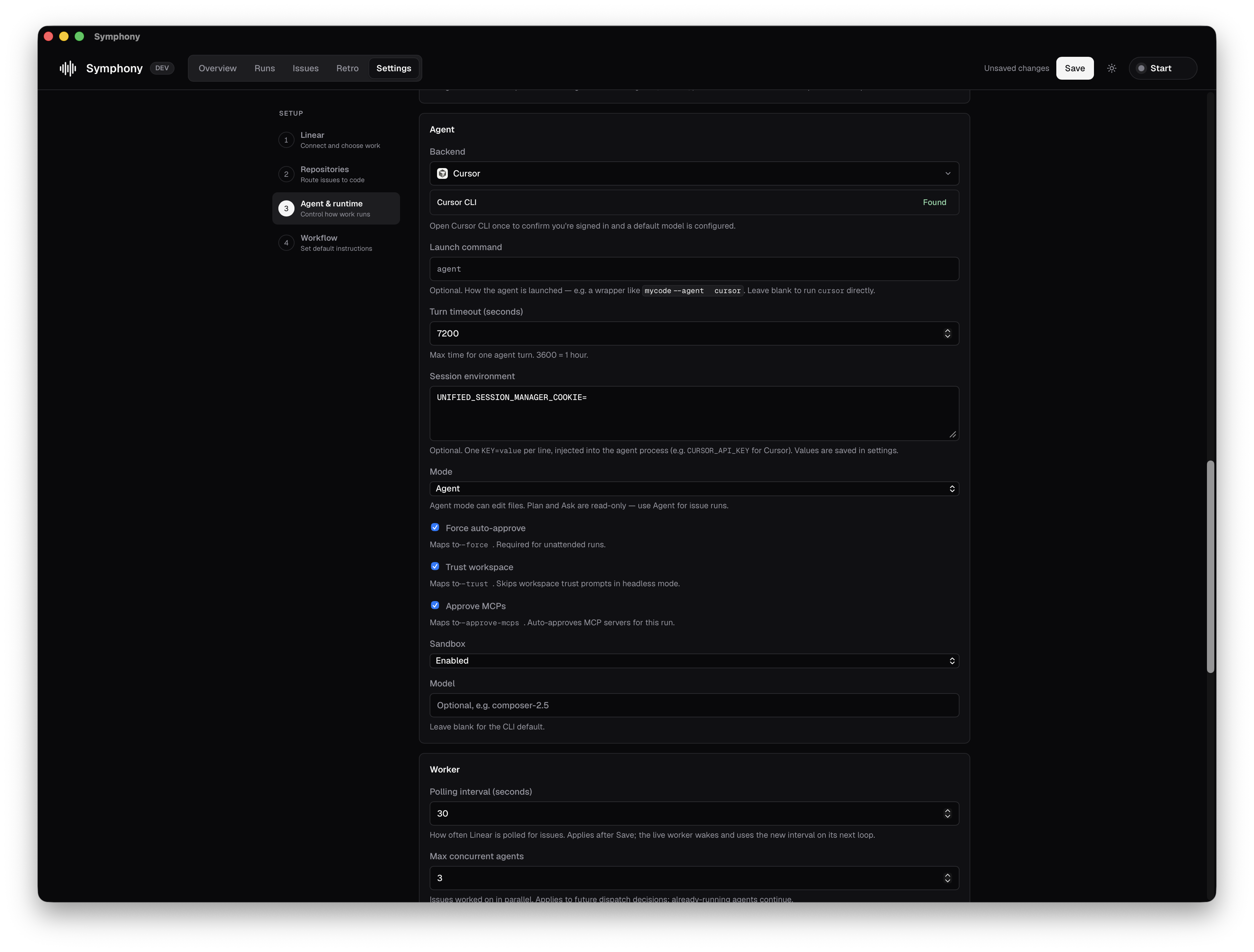Switch to the Overview tab
The image size is (1254, 952).
click(x=218, y=68)
